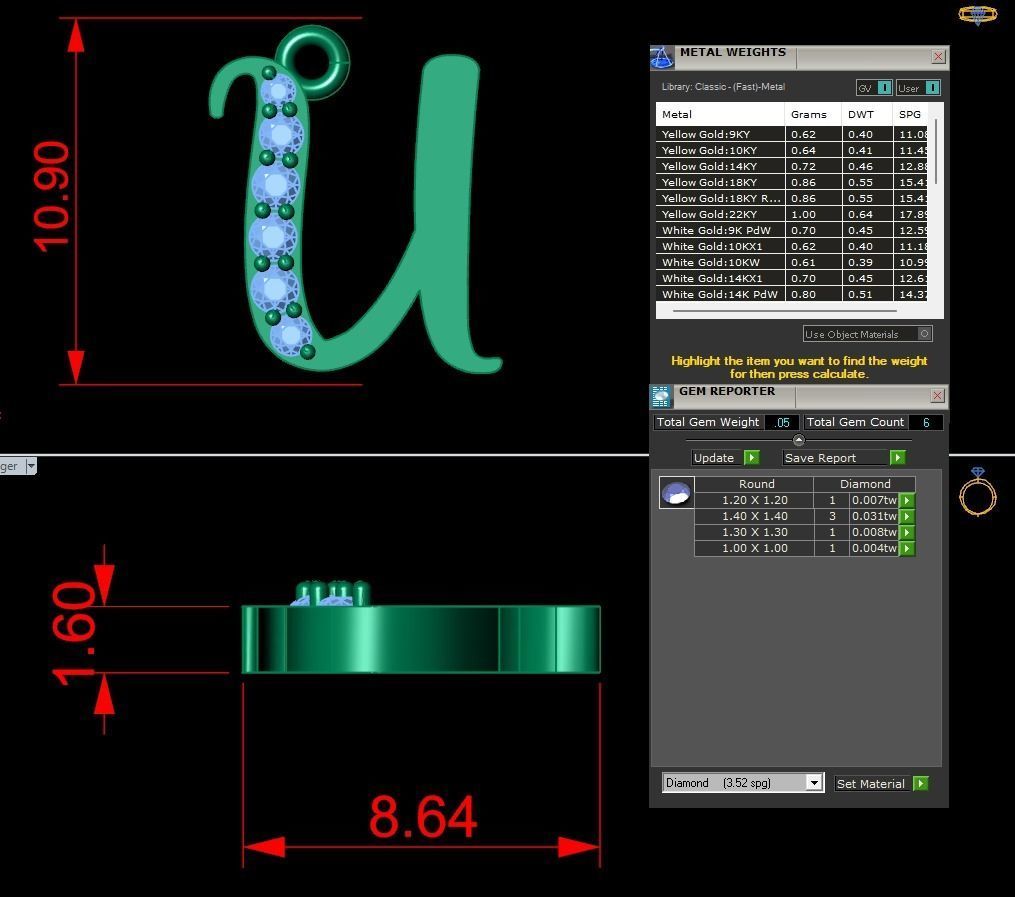Select the Yellow Gold:10KY row

pyautogui.click(x=791, y=150)
